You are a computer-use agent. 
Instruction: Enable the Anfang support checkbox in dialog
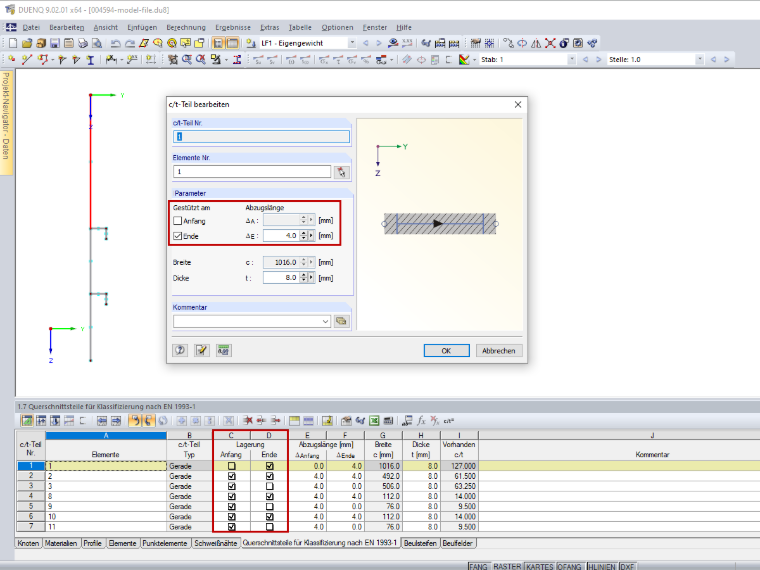pos(177,221)
